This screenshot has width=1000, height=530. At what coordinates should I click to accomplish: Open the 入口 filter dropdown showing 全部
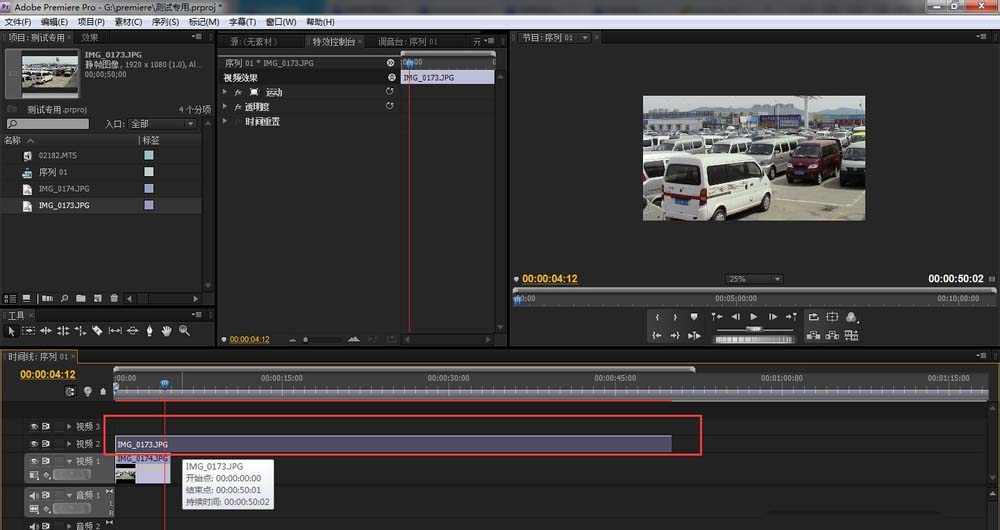pyautogui.click(x=161, y=124)
